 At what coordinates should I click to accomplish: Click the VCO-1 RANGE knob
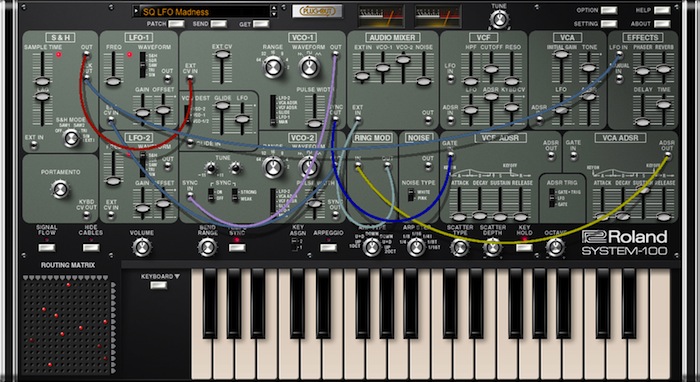point(273,67)
